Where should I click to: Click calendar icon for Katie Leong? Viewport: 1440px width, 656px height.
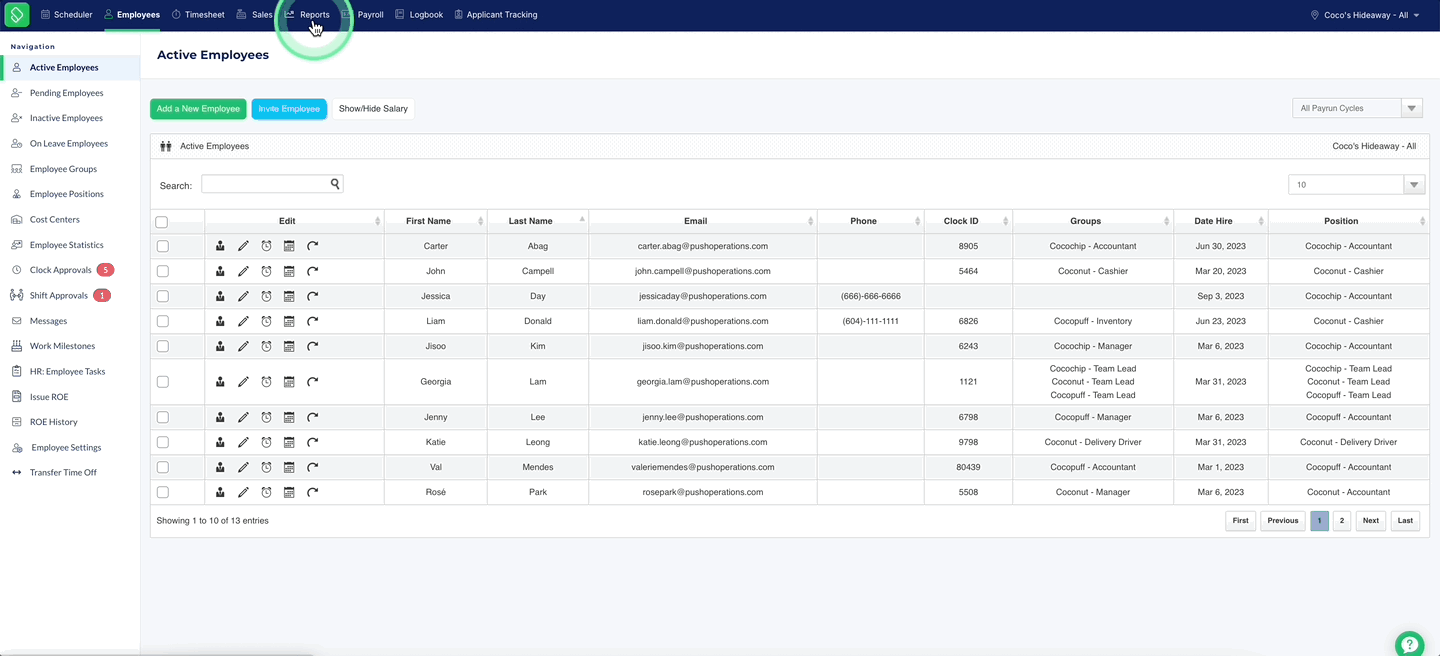pos(289,442)
